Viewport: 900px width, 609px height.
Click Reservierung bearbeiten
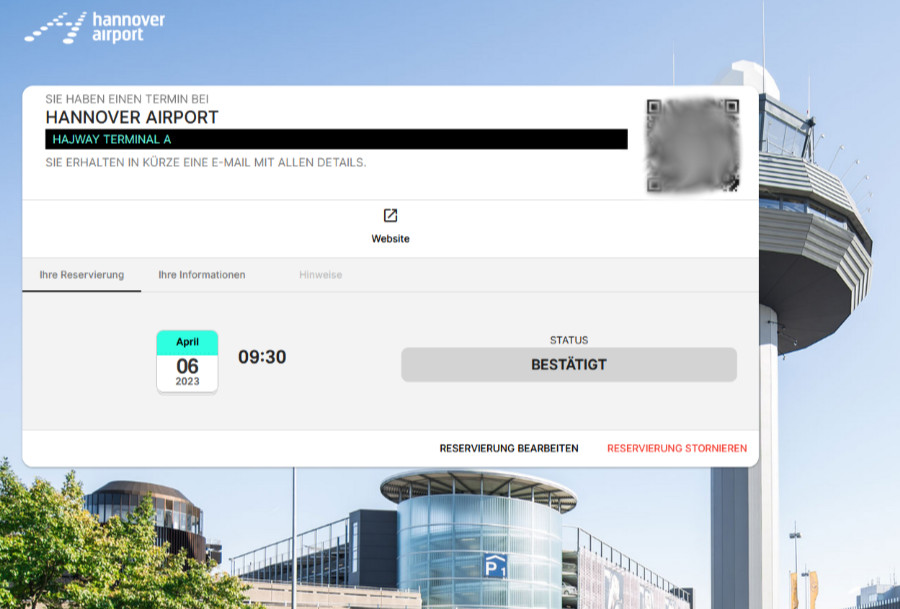point(509,448)
